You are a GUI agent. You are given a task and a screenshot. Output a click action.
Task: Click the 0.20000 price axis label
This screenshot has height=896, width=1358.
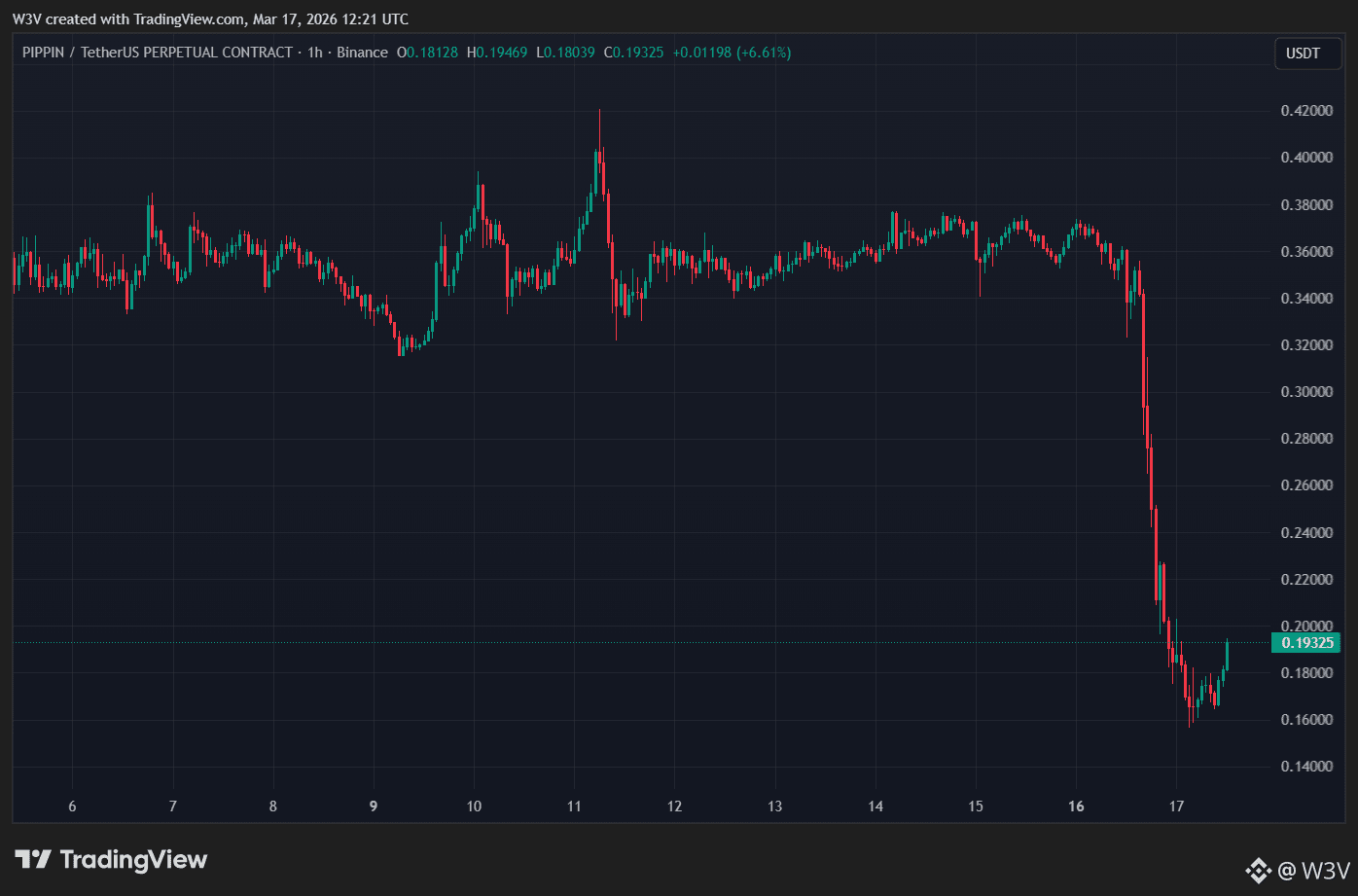[1305, 626]
